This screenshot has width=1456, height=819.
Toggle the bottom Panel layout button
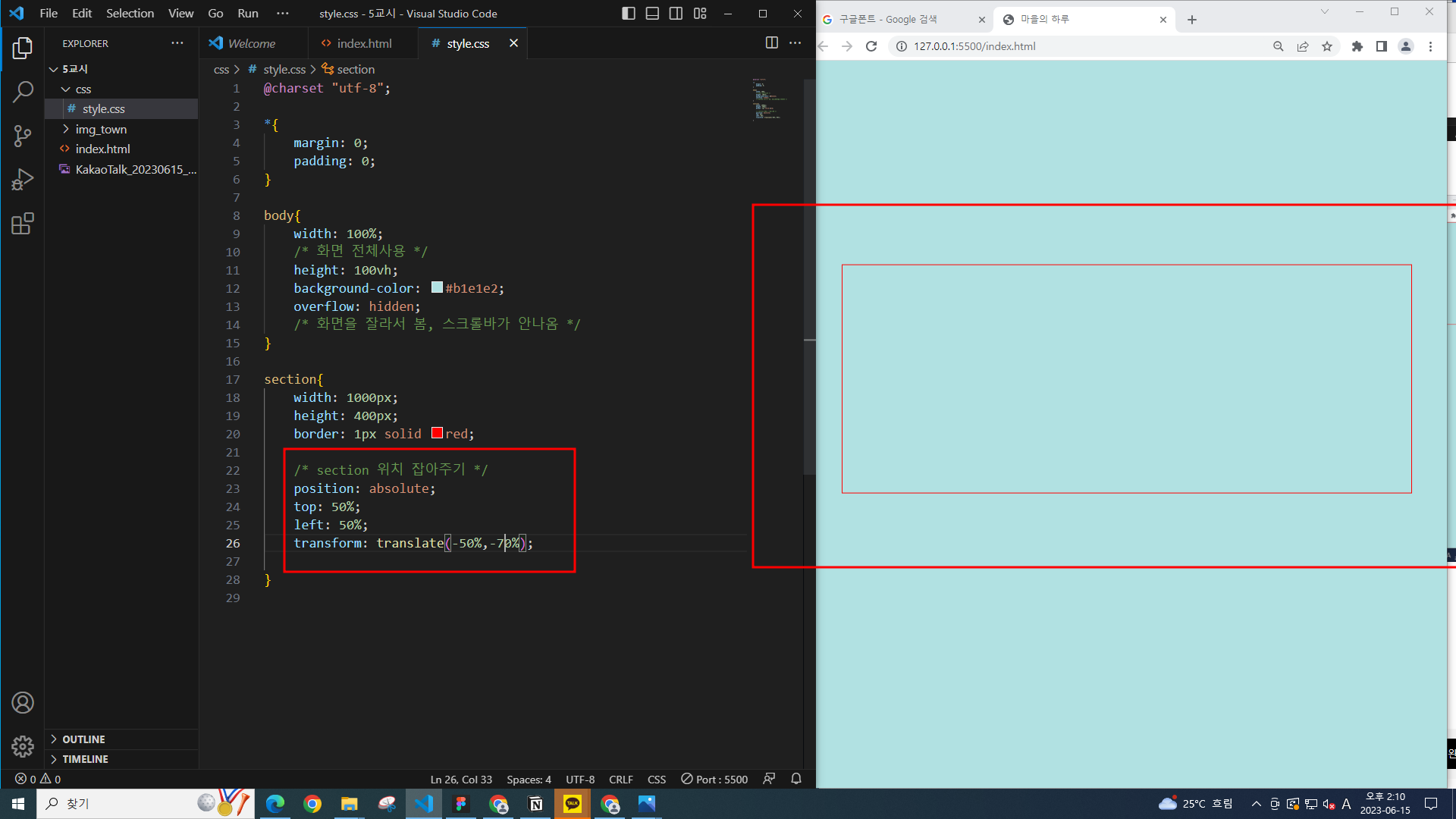[x=652, y=14]
